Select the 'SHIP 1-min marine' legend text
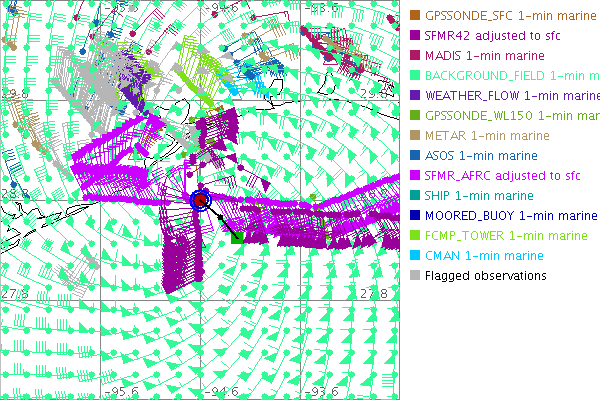 tap(479, 195)
